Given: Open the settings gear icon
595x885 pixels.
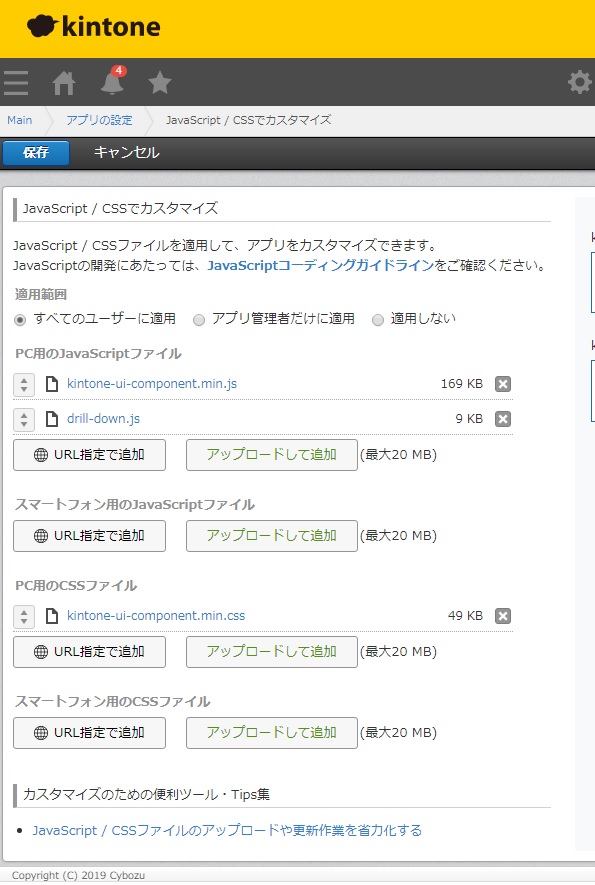Looking at the screenshot, I should [x=579, y=82].
